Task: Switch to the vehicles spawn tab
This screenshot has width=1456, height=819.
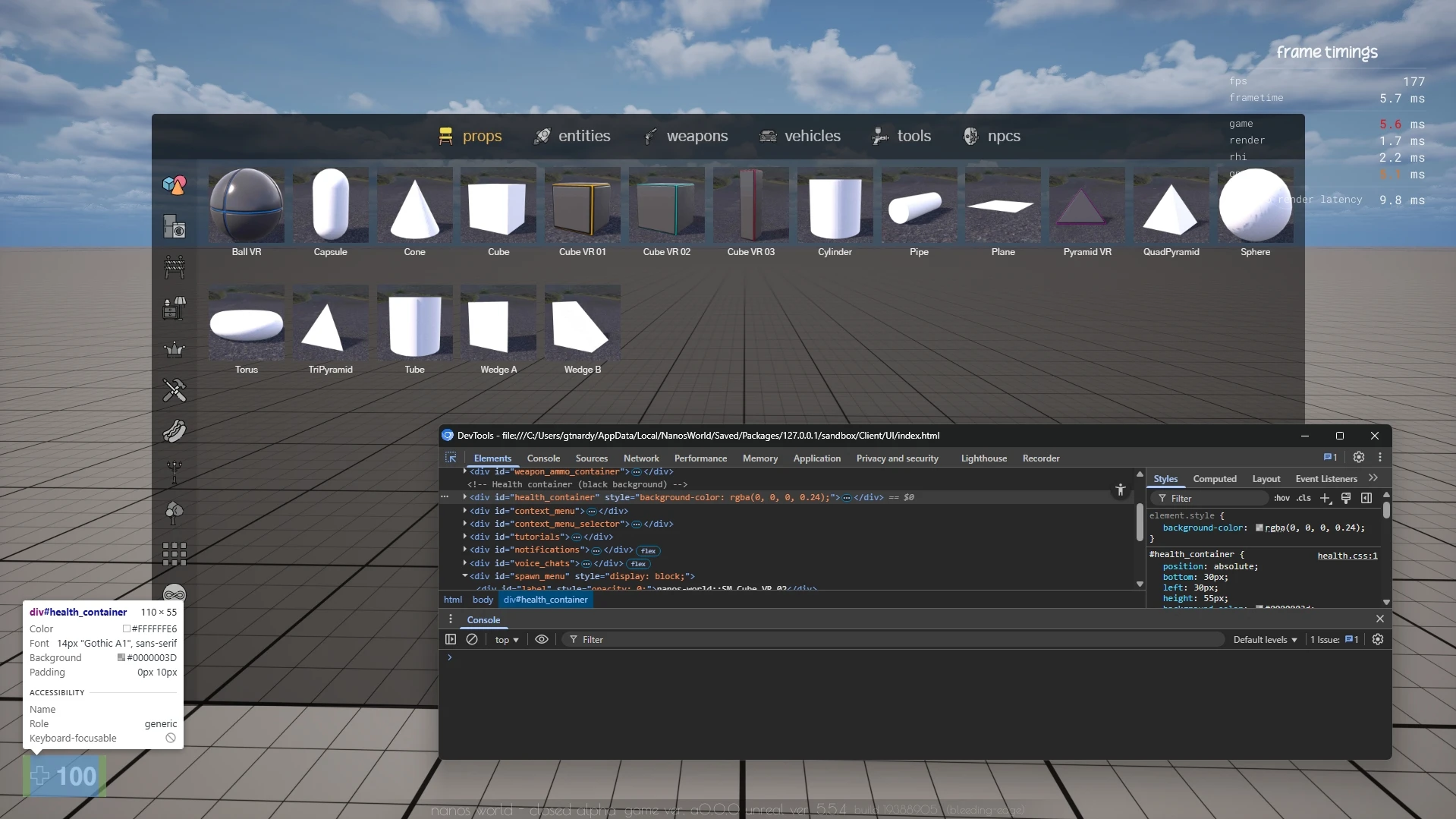Action: (x=800, y=136)
